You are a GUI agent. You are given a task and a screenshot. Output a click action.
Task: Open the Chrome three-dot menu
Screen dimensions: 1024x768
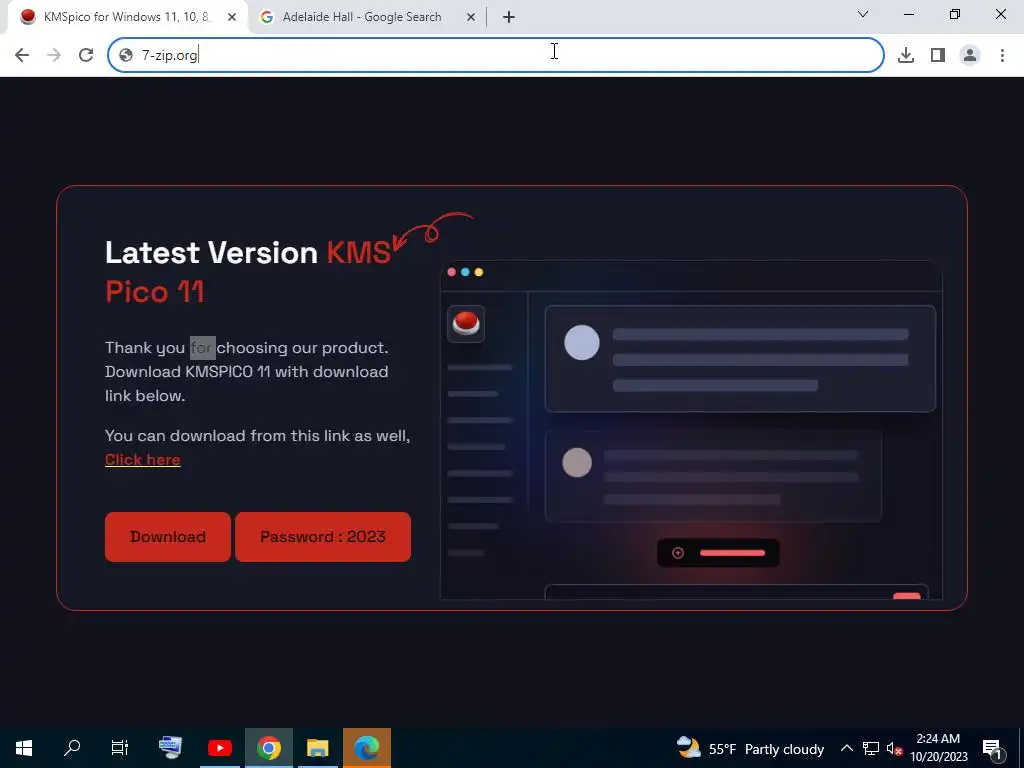(x=1002, y=55)
